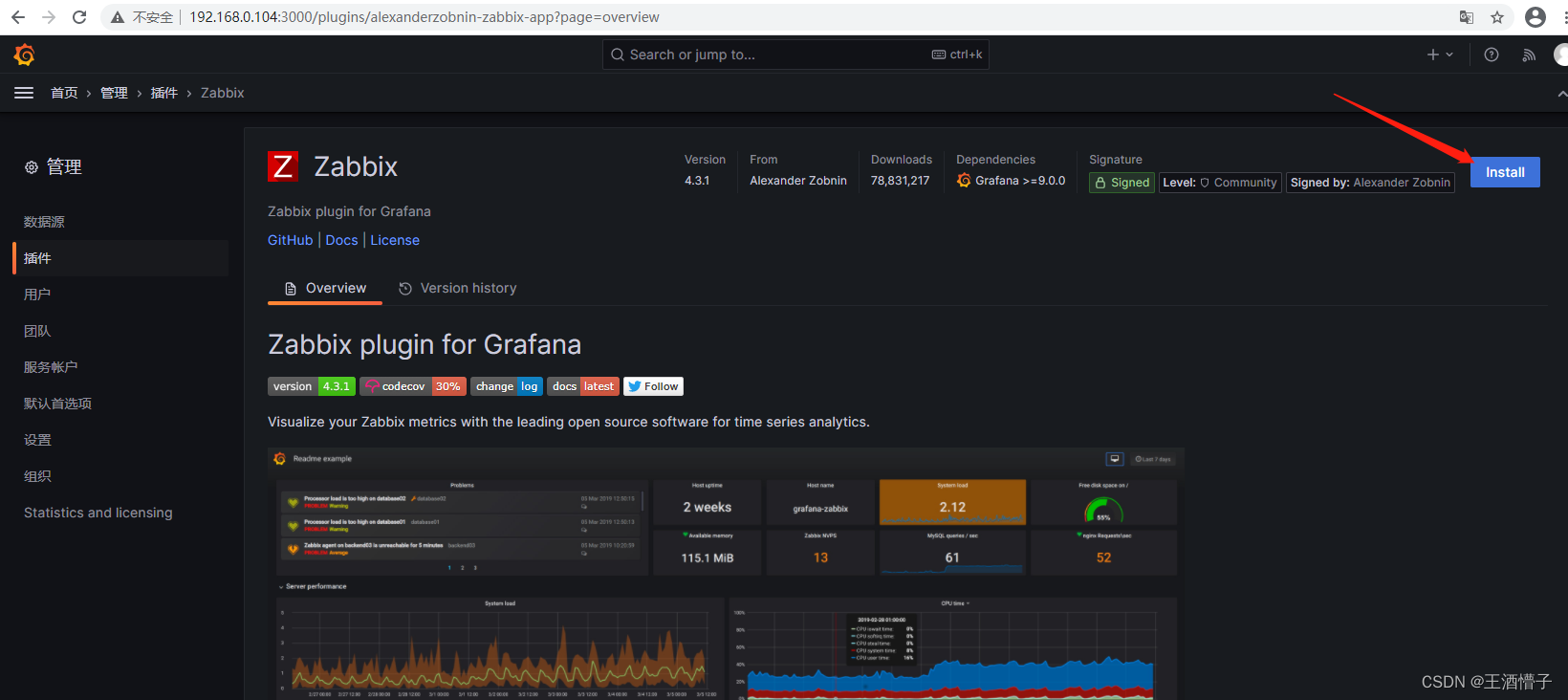The height and width of the screenshot is (700, 1568).
Task: Collapse top bar with chevron
Action: point(1561,94)
